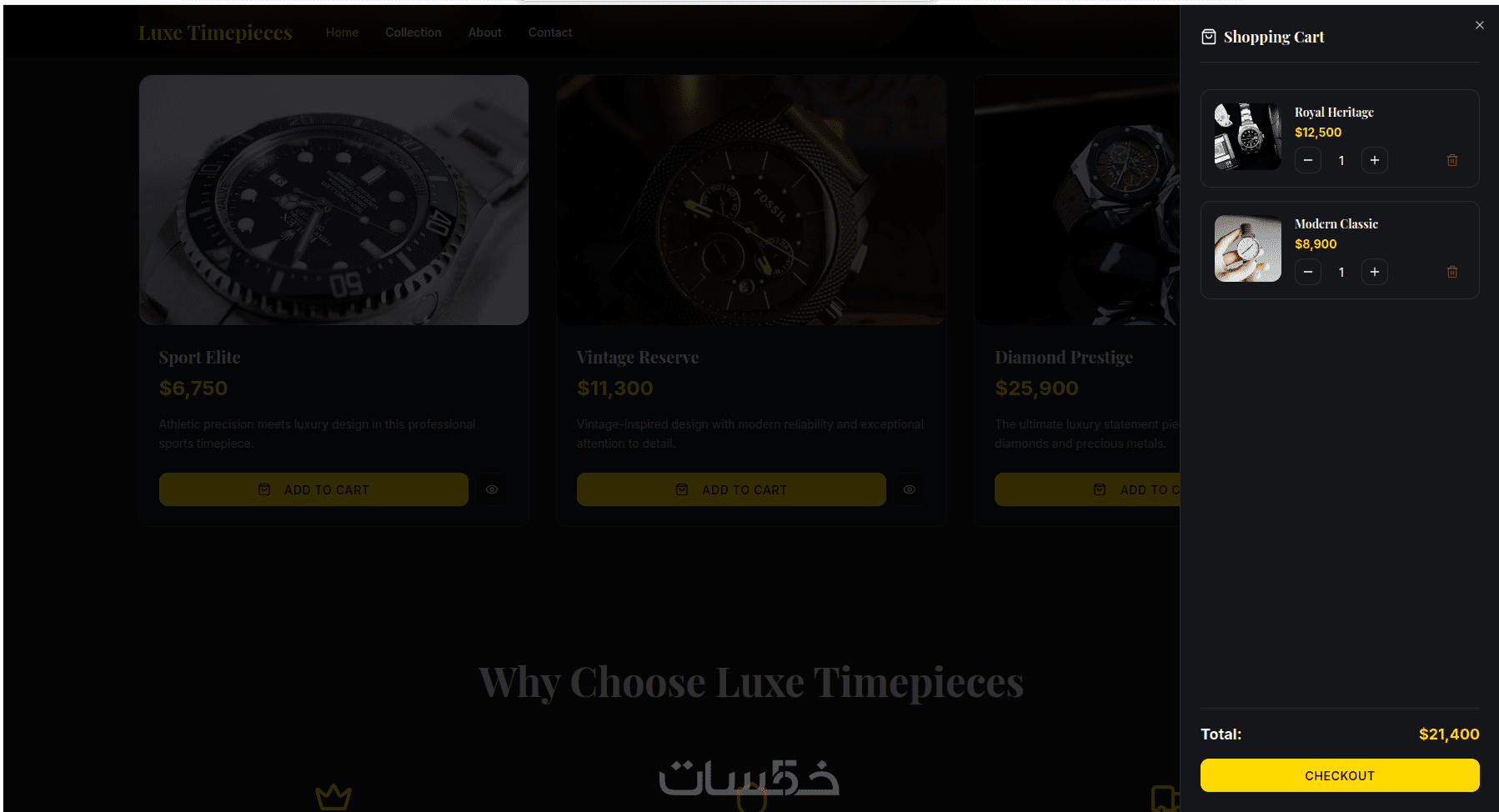Increase Modern Classic quantity with plus

coord(1374,272)
